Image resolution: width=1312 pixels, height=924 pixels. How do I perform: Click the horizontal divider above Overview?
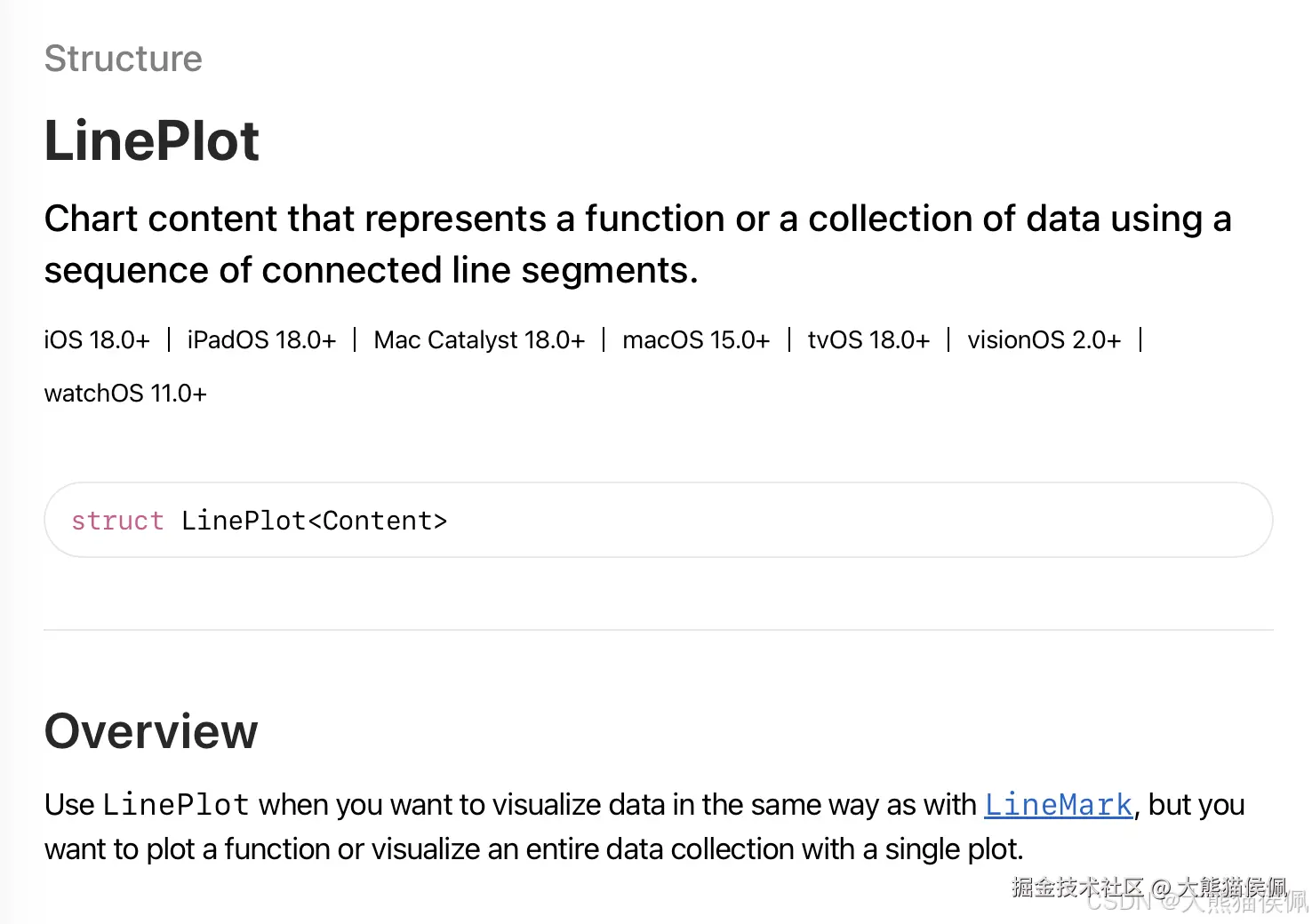(658, 630)
